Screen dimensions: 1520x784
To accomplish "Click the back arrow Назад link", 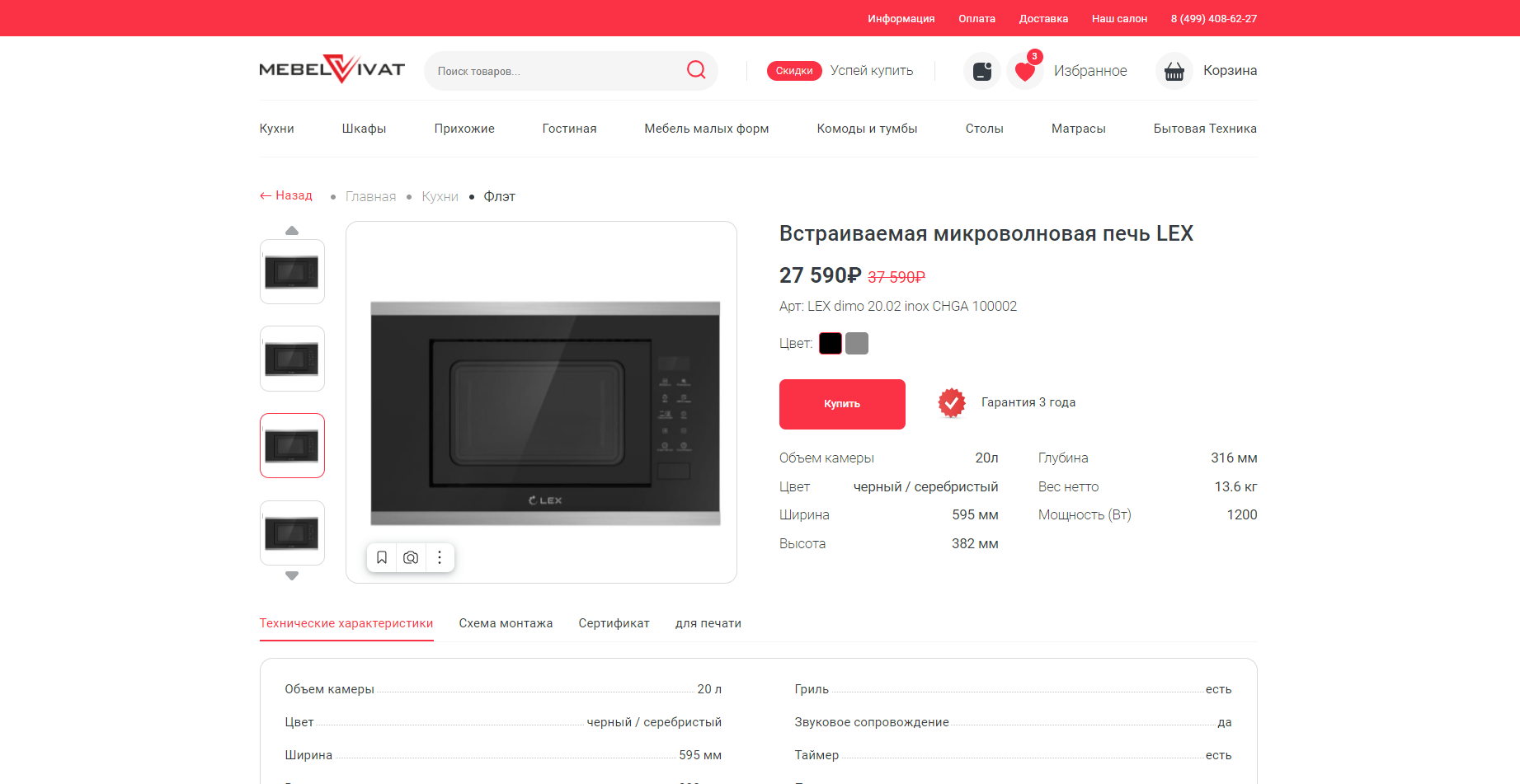I will [x=286, y=195].
